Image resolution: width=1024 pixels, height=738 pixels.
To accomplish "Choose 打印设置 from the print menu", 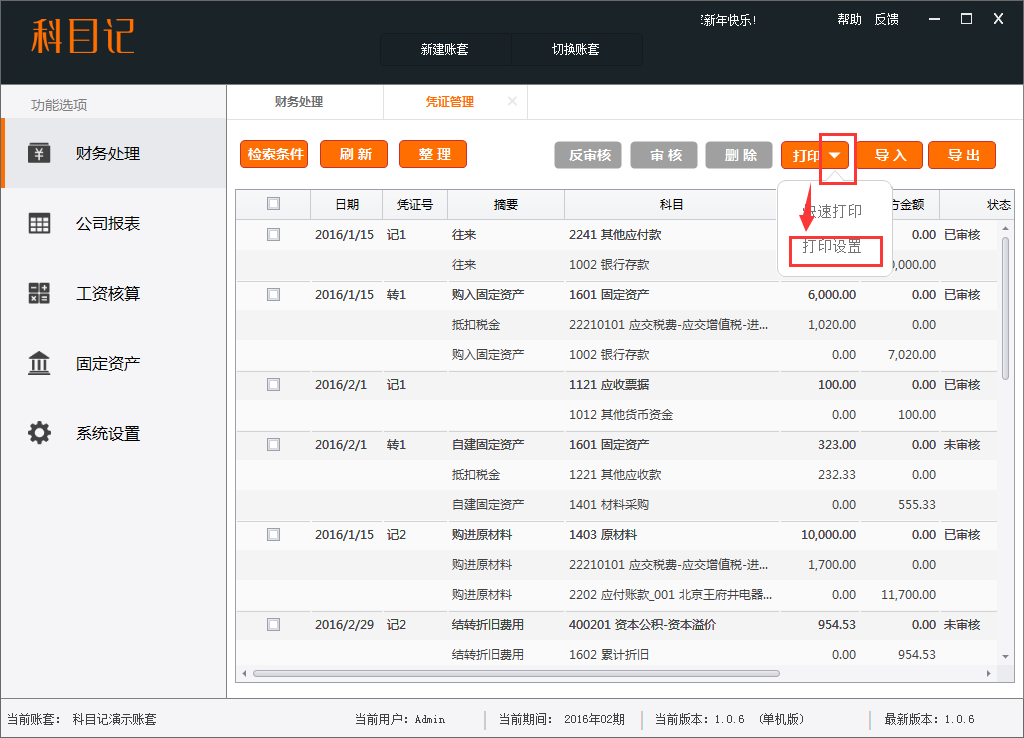I will click(832, 247).
